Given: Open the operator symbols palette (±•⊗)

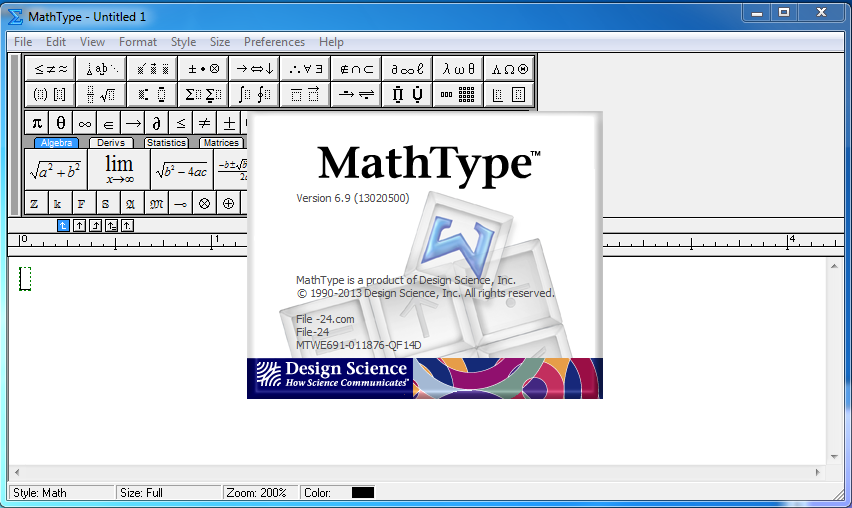Looking at the screenshot, I should [x=204, y=68].
